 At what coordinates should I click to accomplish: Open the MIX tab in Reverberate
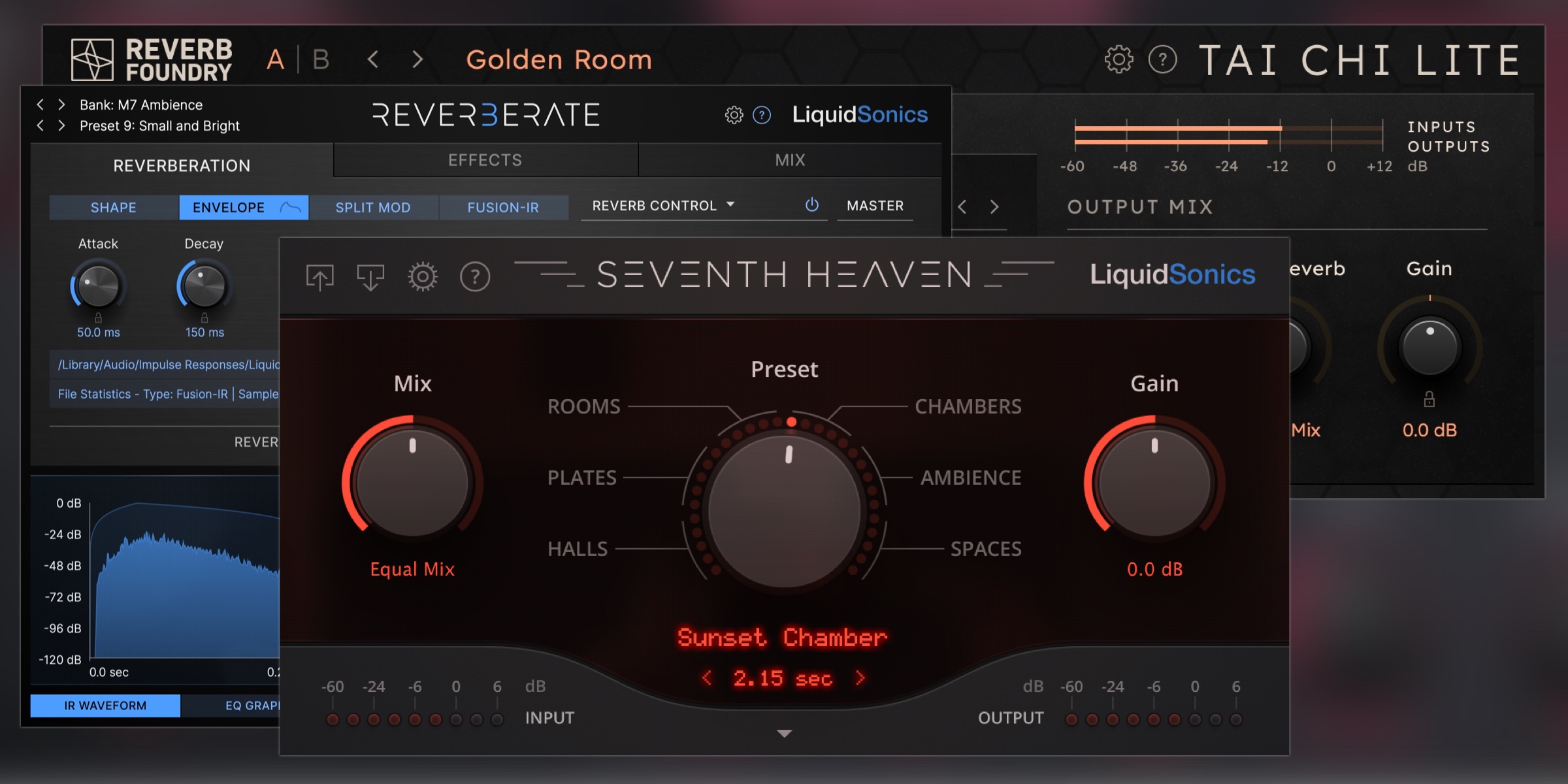point(791,160)
